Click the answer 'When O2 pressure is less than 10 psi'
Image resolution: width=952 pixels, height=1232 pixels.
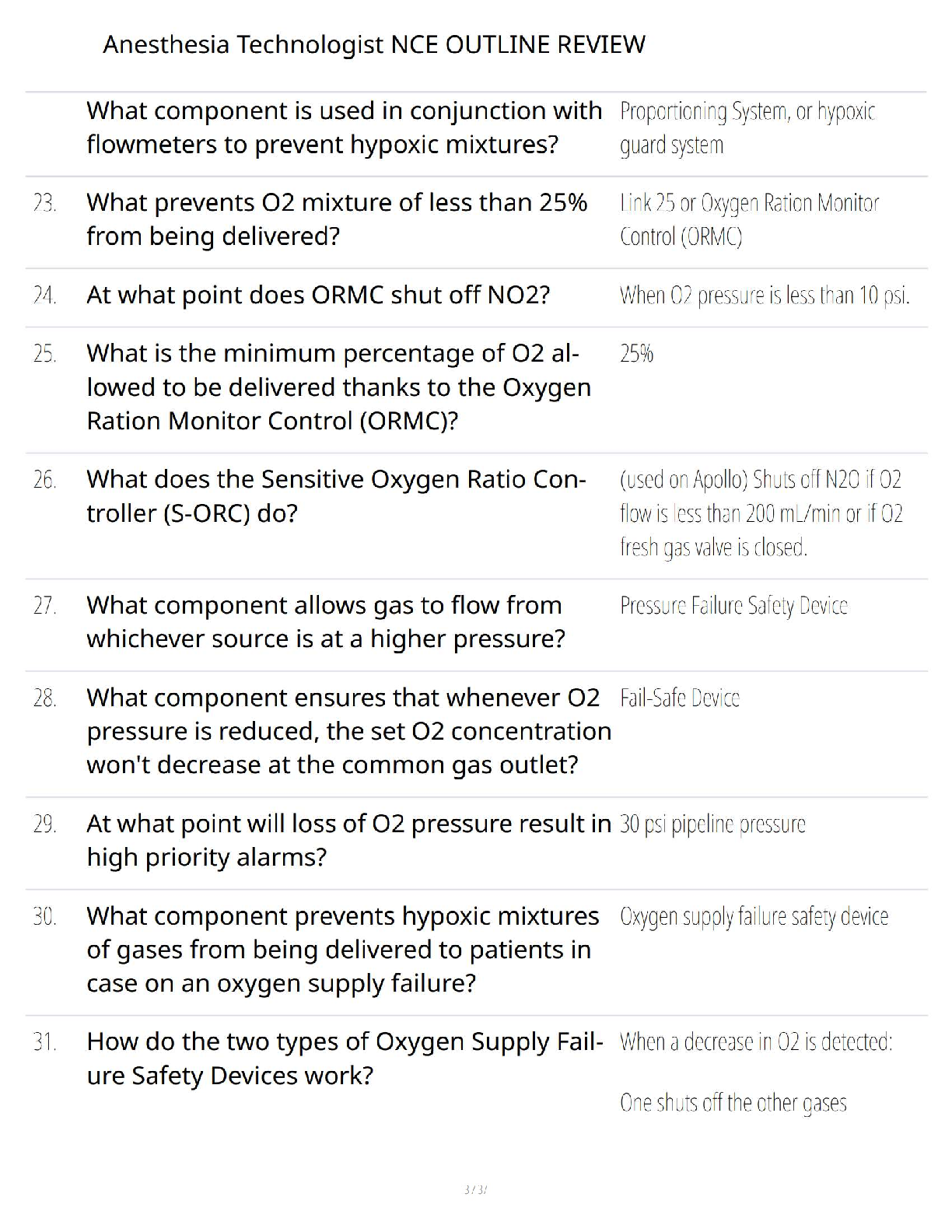(x=765, y=296)
